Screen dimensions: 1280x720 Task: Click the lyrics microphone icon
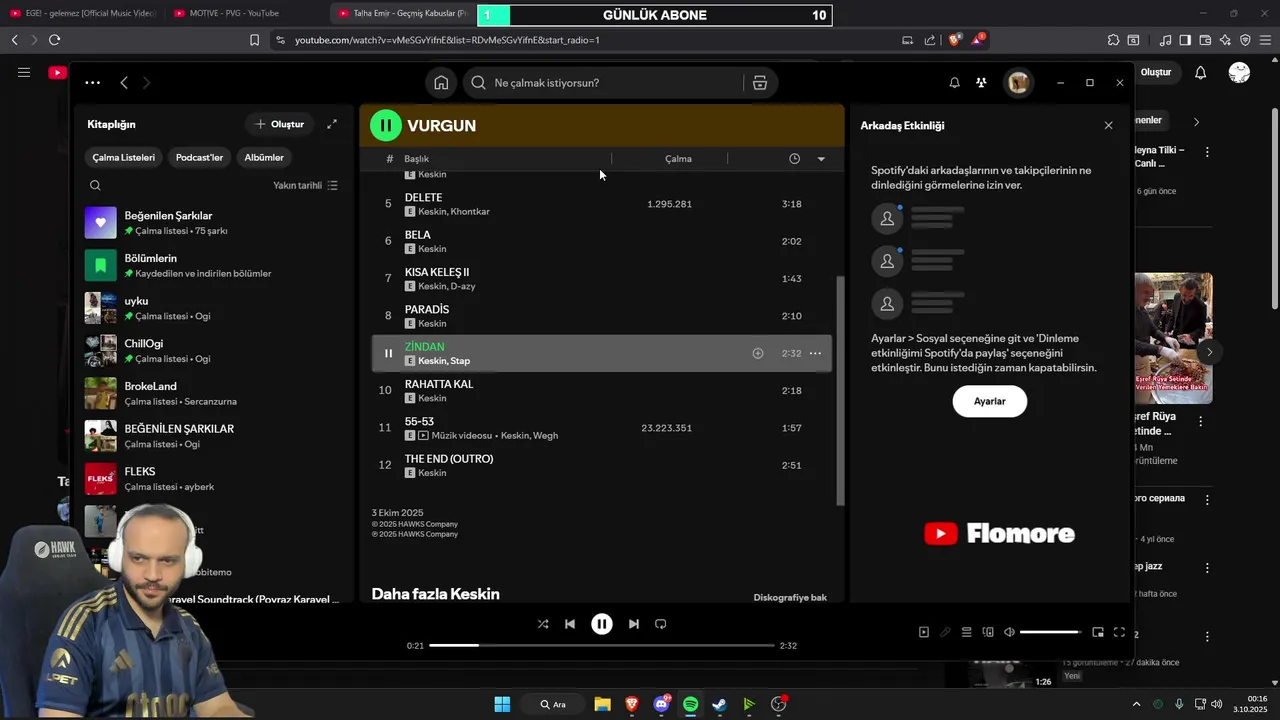click(x=945, y=632)
